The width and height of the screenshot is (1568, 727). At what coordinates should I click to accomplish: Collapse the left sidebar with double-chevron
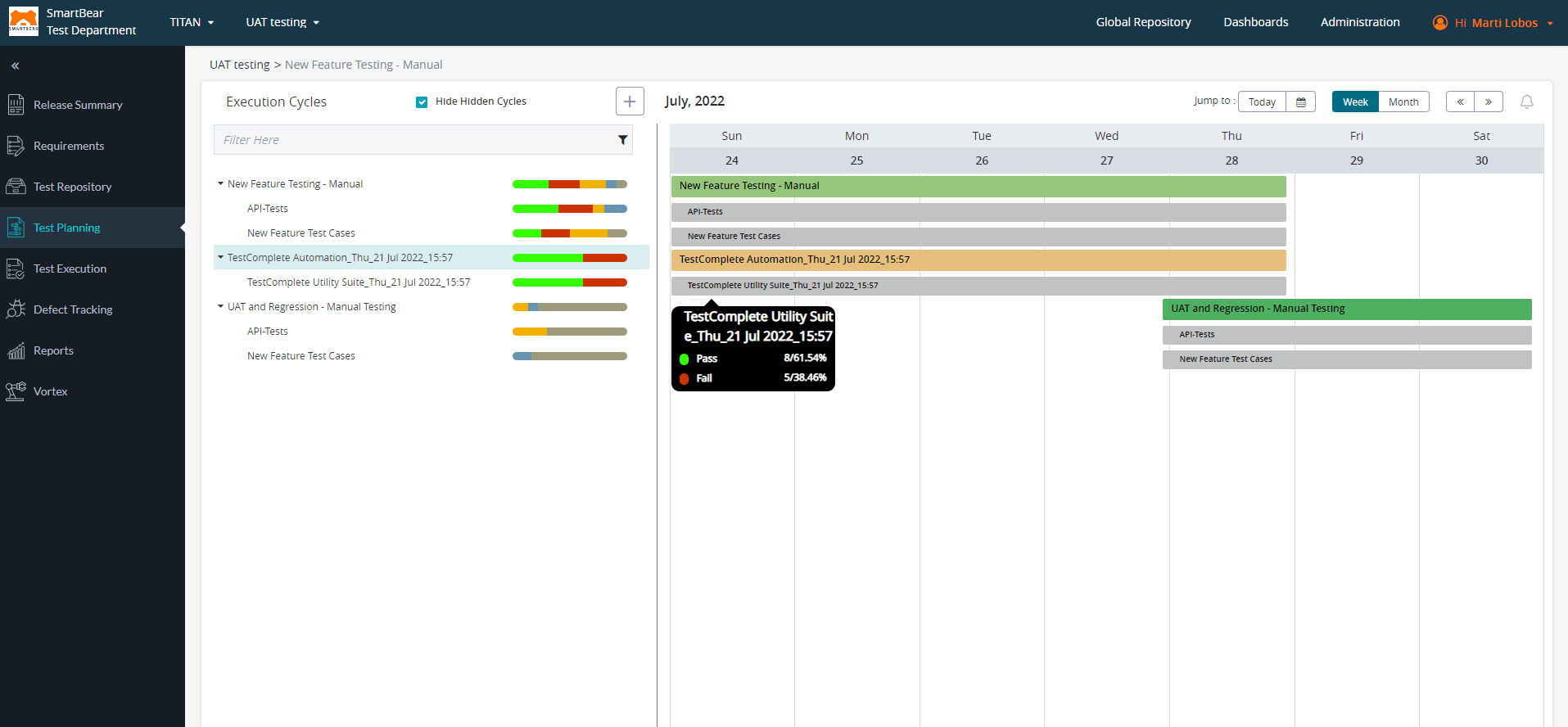pos(16,65)
